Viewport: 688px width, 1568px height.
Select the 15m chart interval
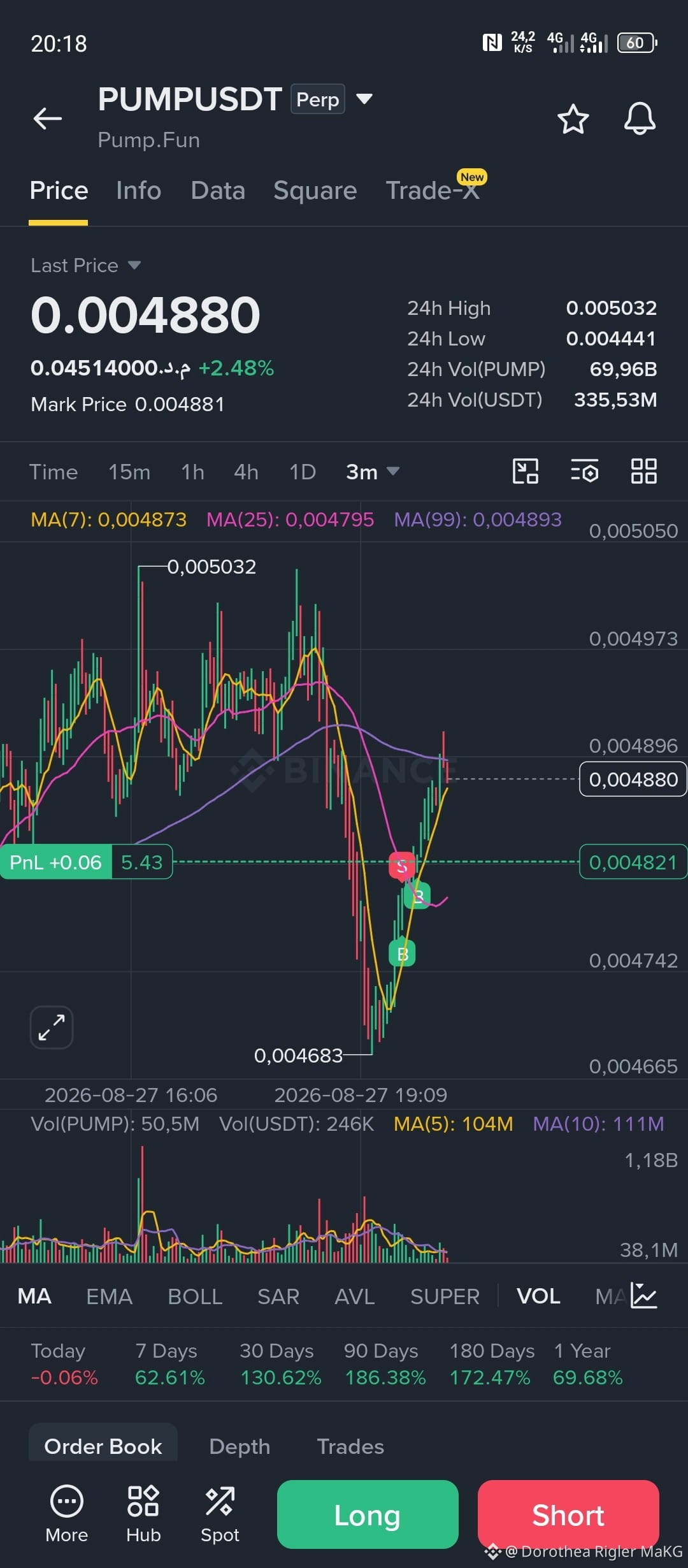click(129, 472)
